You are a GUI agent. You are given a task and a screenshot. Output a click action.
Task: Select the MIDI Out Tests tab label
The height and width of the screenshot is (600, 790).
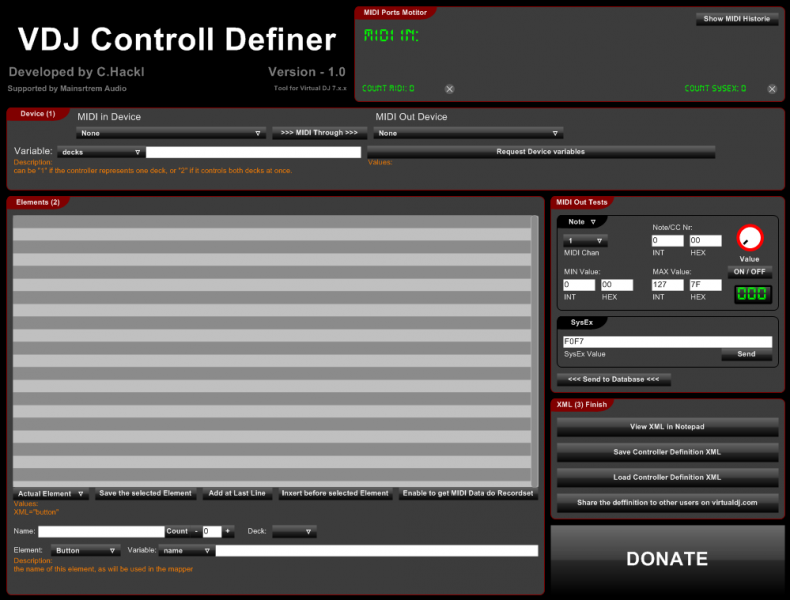pyautogui.click(x=581, y=203)
